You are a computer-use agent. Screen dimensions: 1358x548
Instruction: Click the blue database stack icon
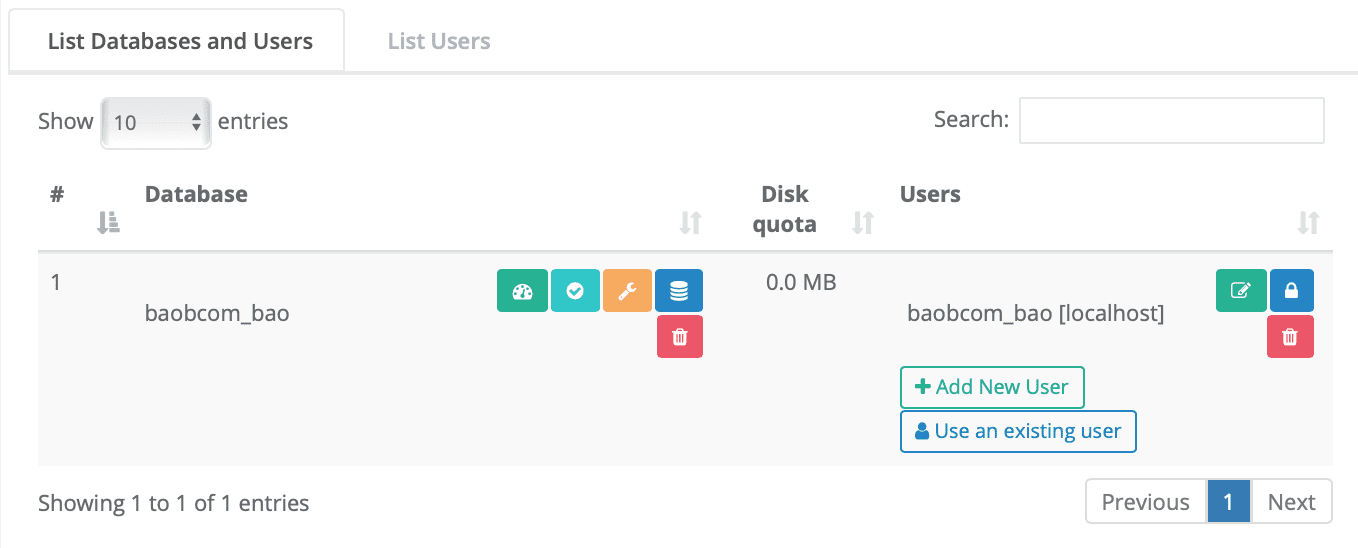click(679, 291)
